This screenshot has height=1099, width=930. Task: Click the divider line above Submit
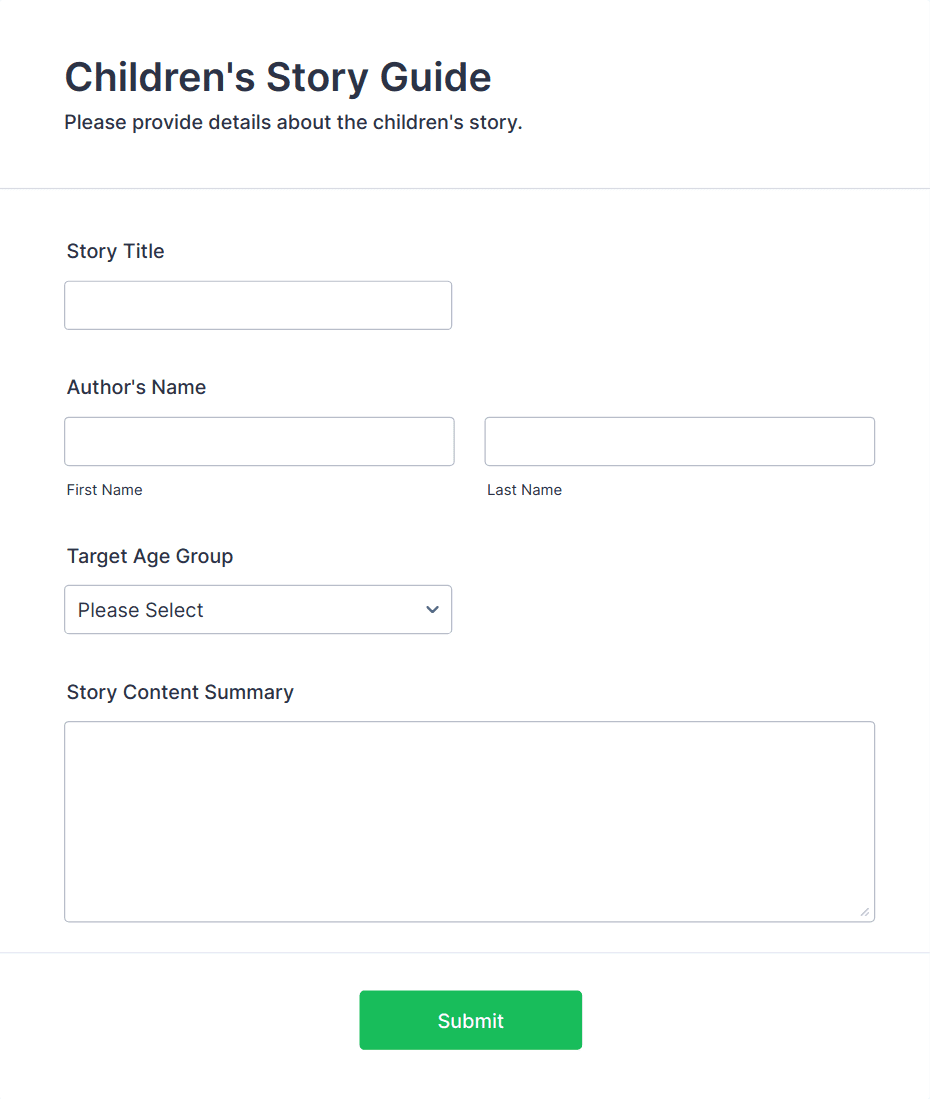tap(465, 952)
